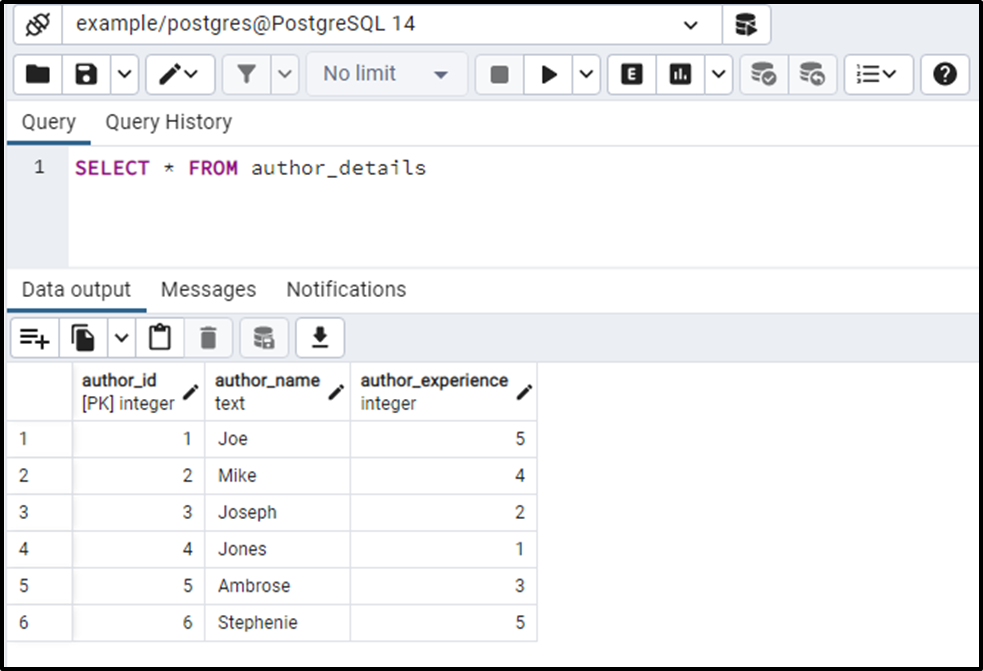Expand the connection selector dropdown
The height and width of the screenshot is (671, 983).
tap(691, 24)
